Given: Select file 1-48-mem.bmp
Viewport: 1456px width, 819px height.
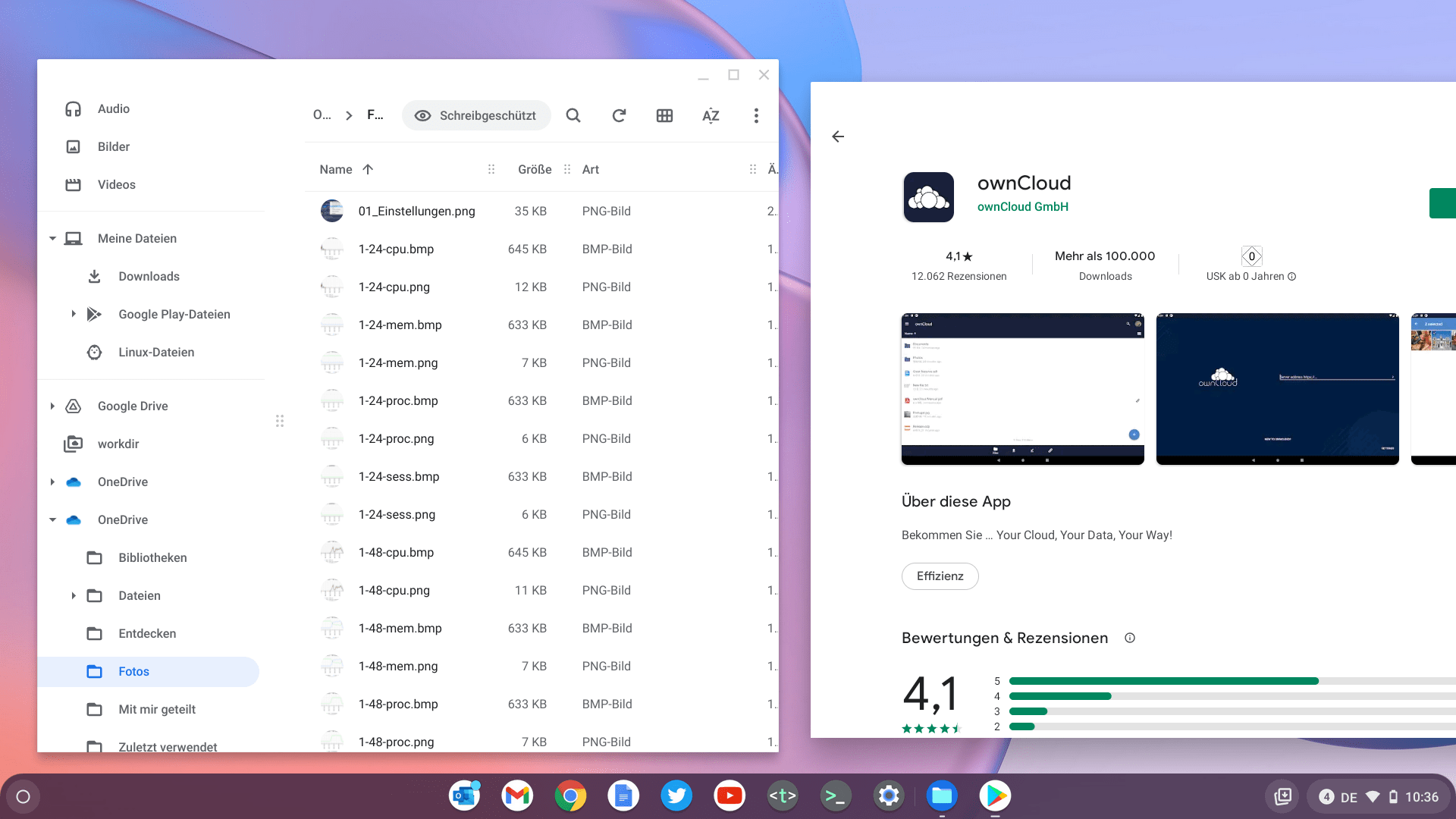Looking at the screenshot, I should coord(541,628).
